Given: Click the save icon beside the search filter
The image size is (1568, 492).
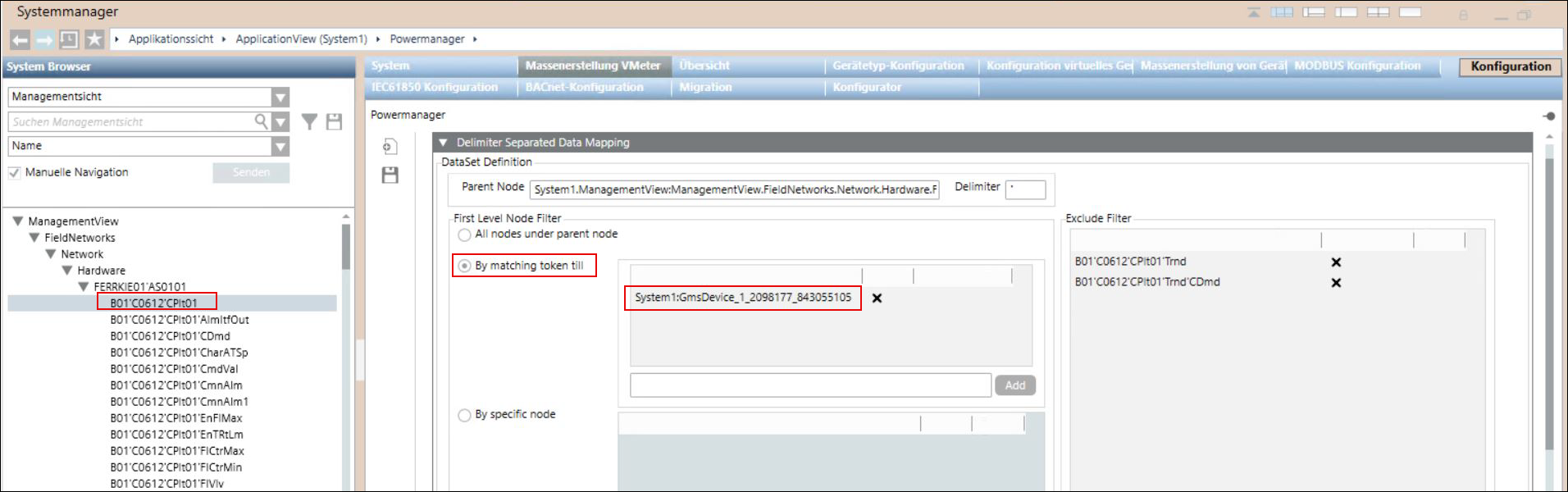Looking at the screenshot, I should pyautogui.click(x=334, y=122).
